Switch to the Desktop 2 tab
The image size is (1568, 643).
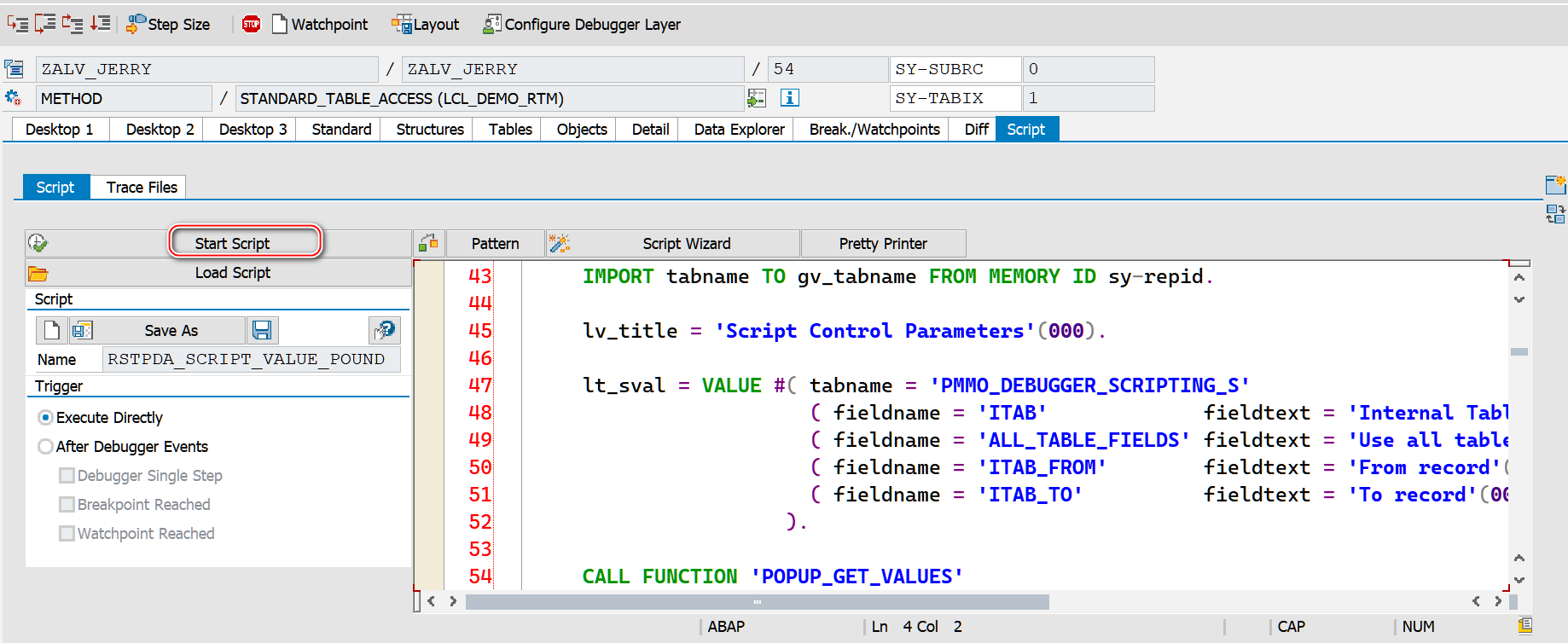[160, 129]
